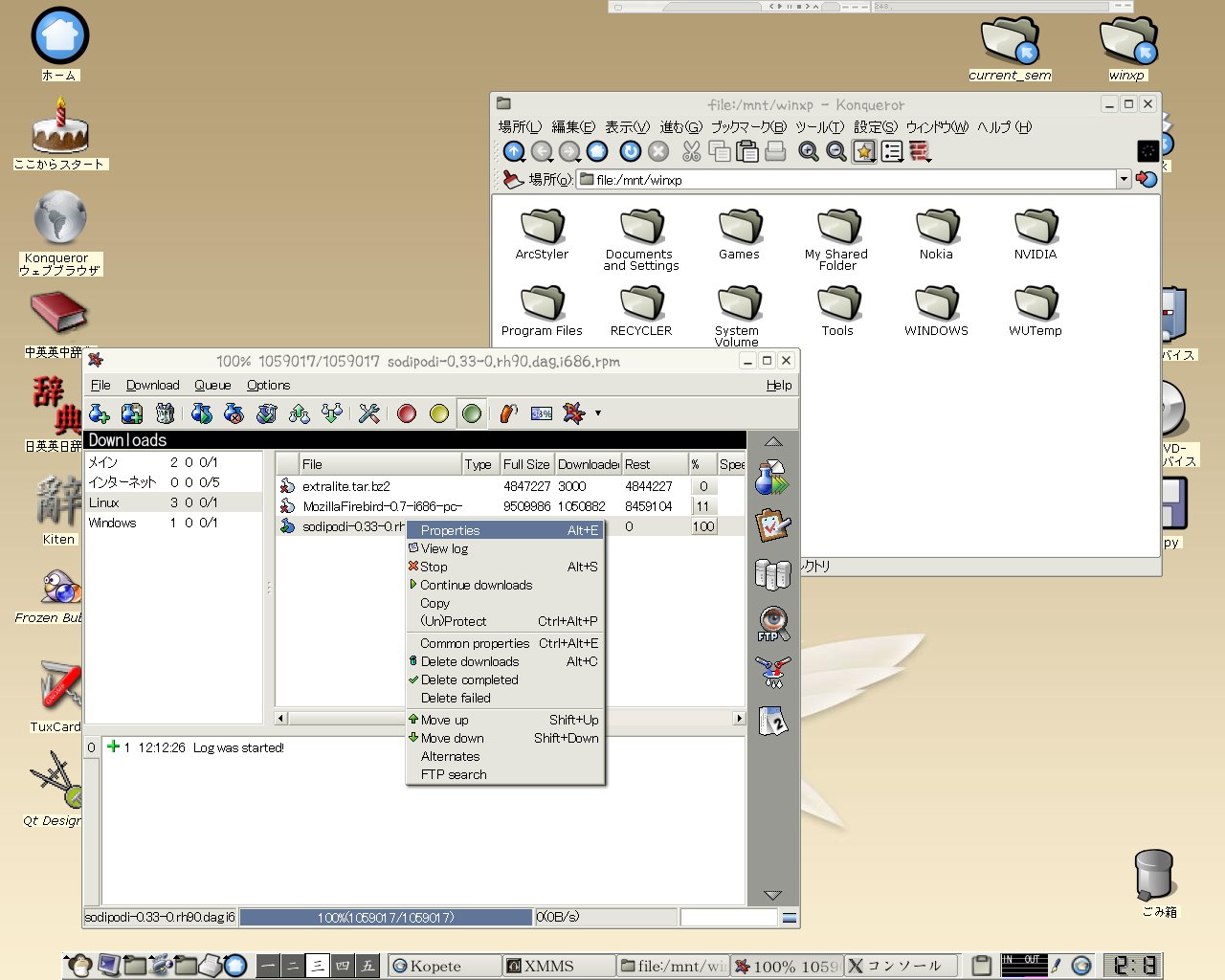Image resolution: width=1225 pixels, height=980 pixels.
Task: Click the Konqueror reload button
Action: coord(630,151)
